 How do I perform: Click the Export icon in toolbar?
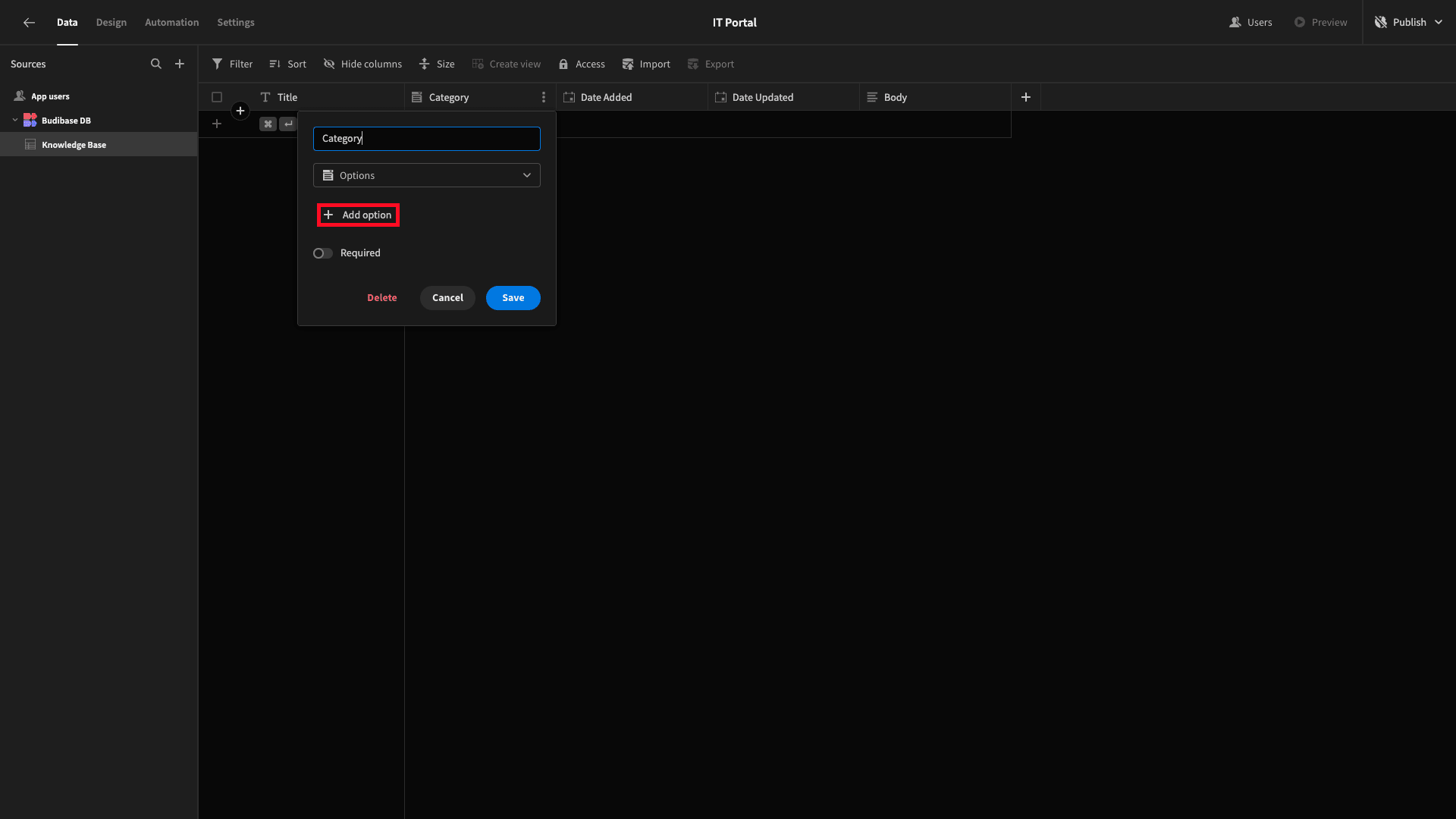click(x=710, y=64)
